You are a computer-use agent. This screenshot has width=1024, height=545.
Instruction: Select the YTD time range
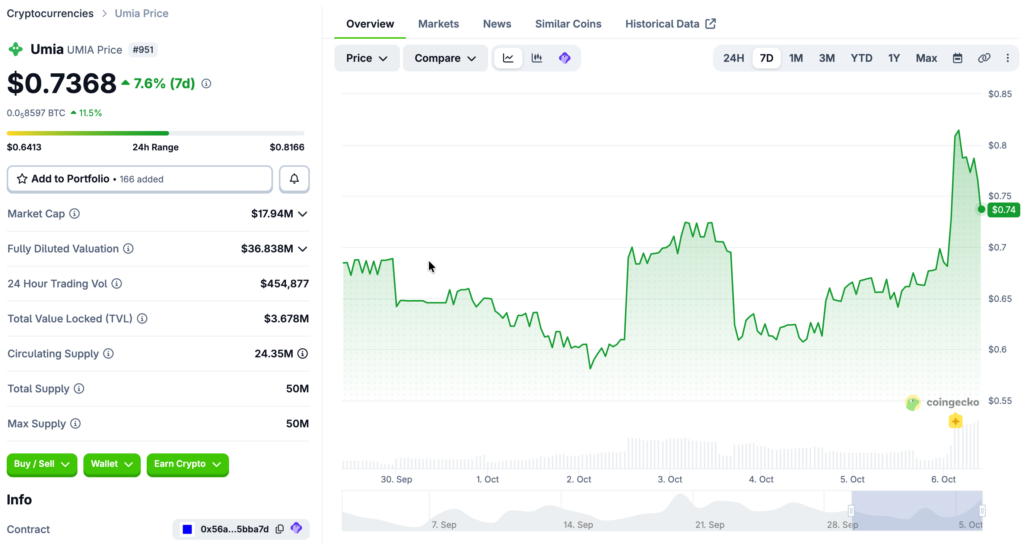point(861,58)
